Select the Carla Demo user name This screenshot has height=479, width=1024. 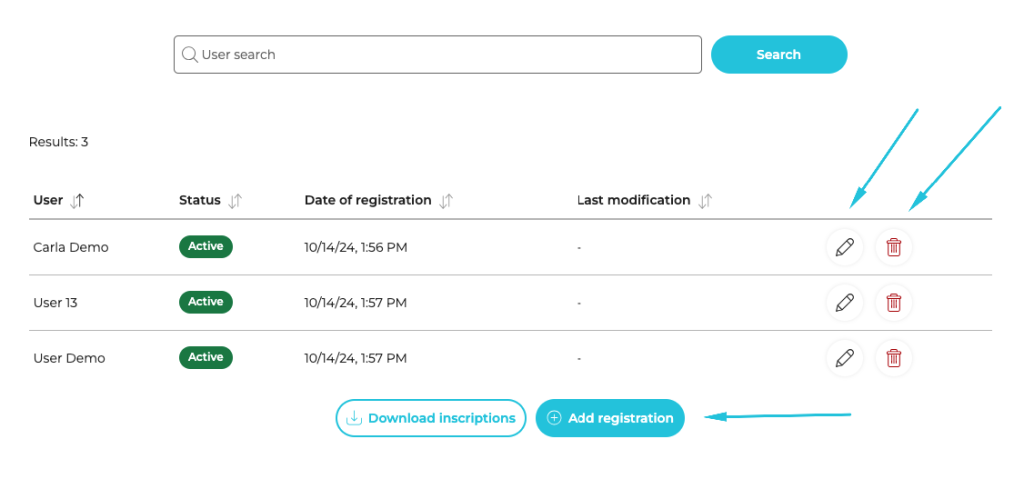coord(70,247)
